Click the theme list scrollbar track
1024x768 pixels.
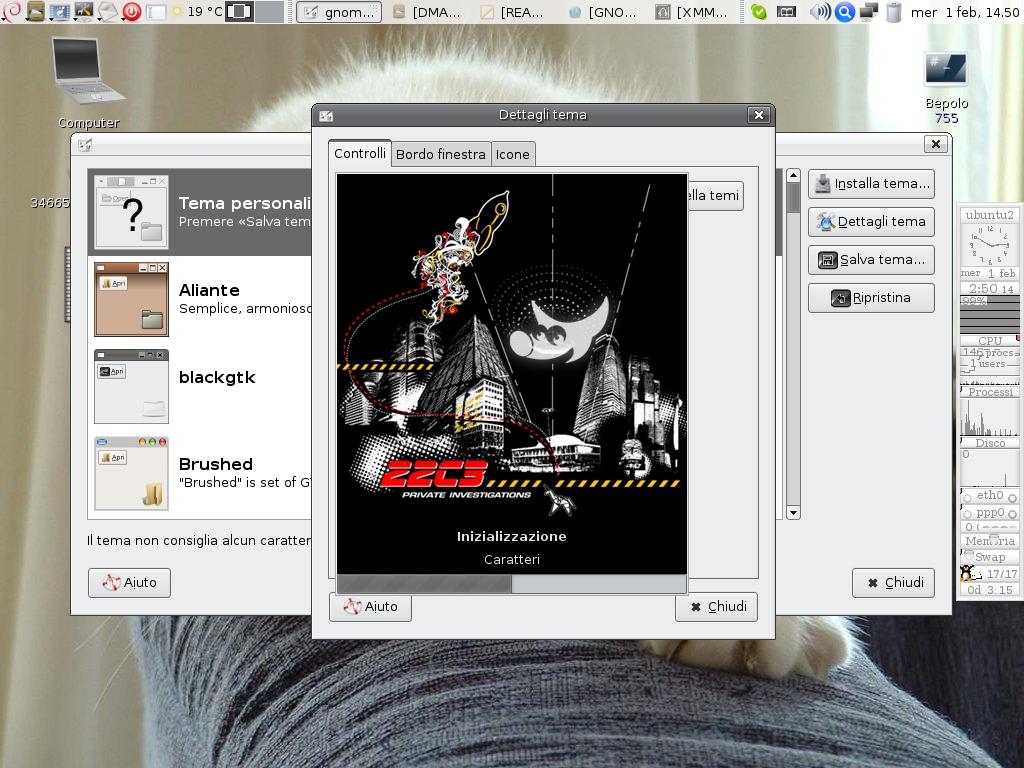pos(793,359)
